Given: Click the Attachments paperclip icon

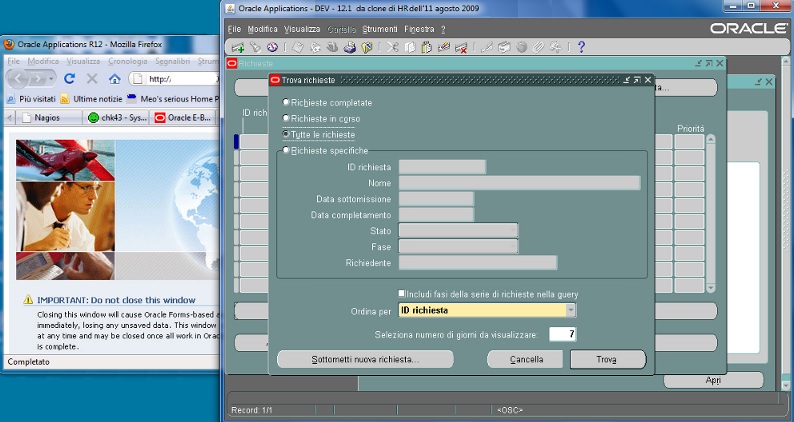Looking at the screenshot, I should [538, 47].
